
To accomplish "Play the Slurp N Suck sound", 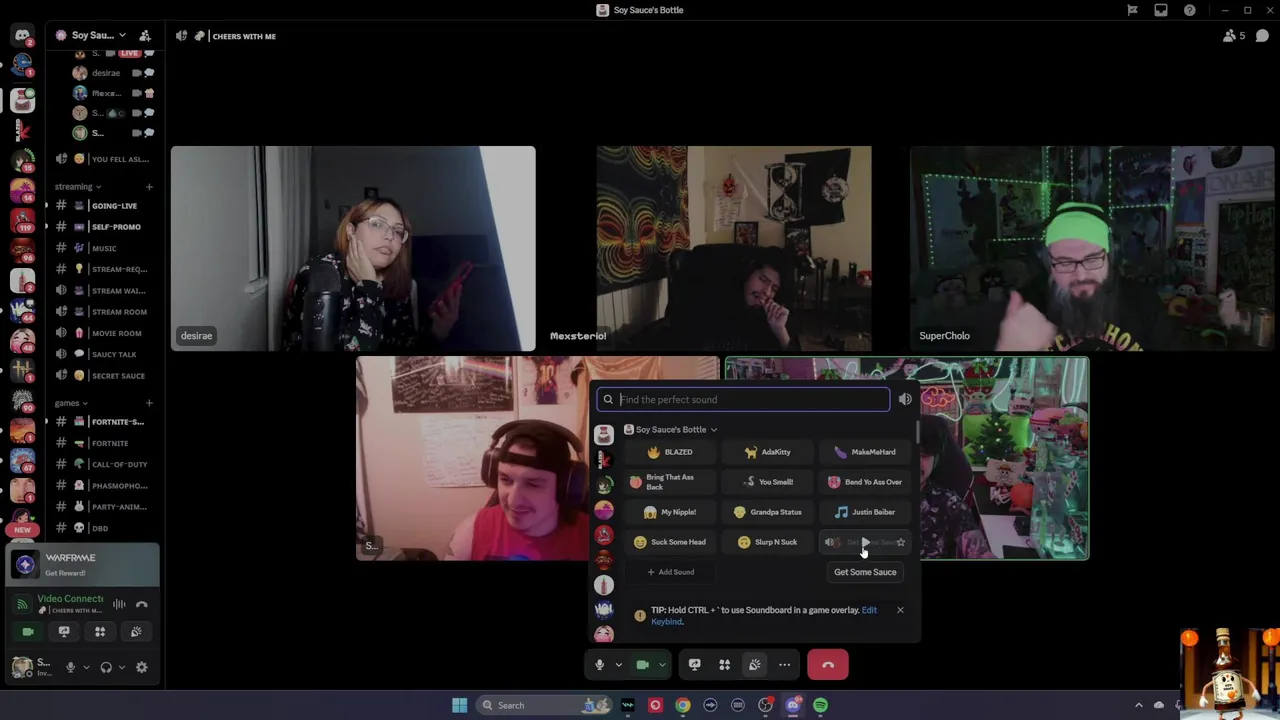I will pyautogui.click(x=768, y=542).
